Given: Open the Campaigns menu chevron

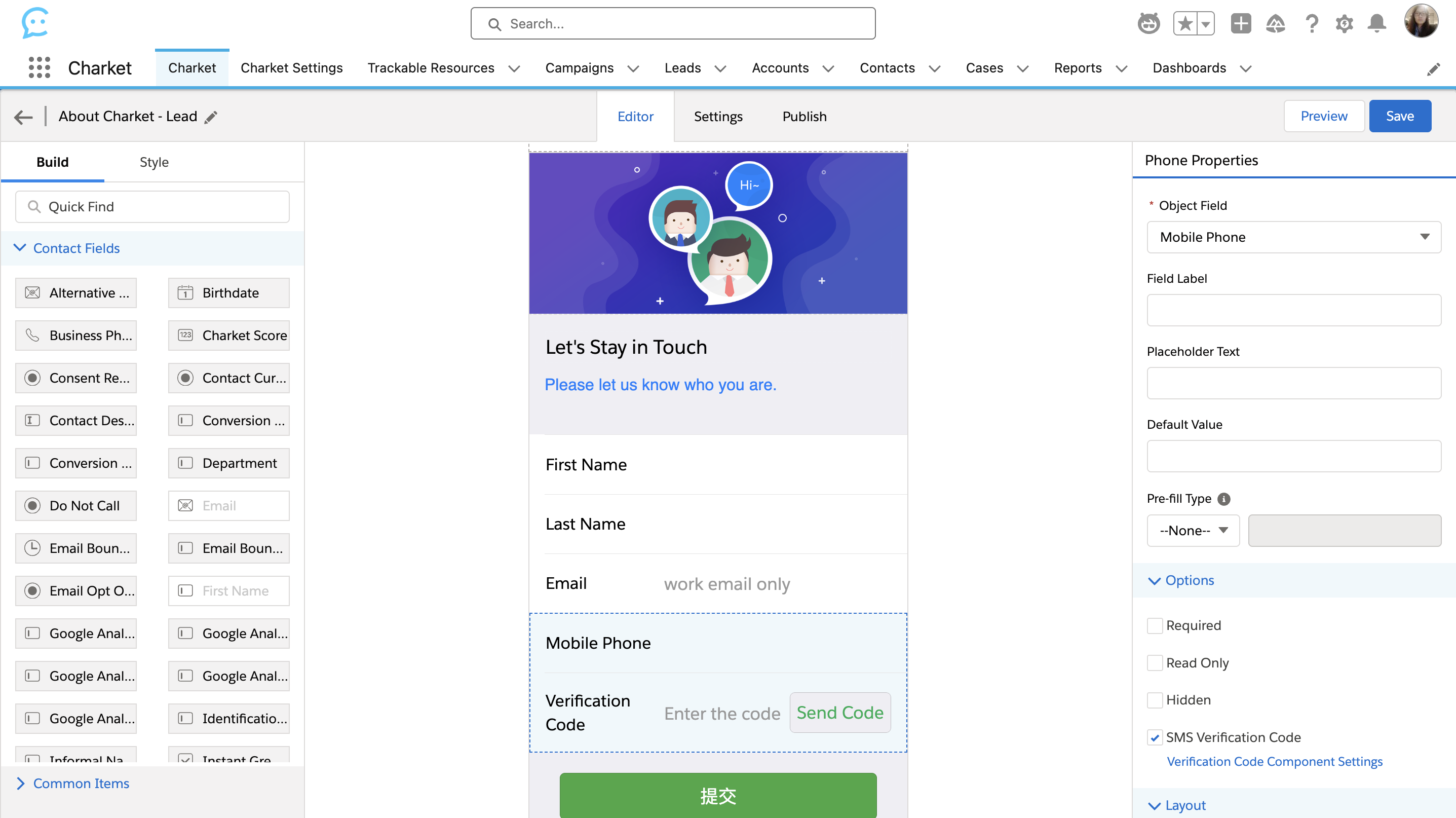Looking at the screenshot, I should [633, 69].
